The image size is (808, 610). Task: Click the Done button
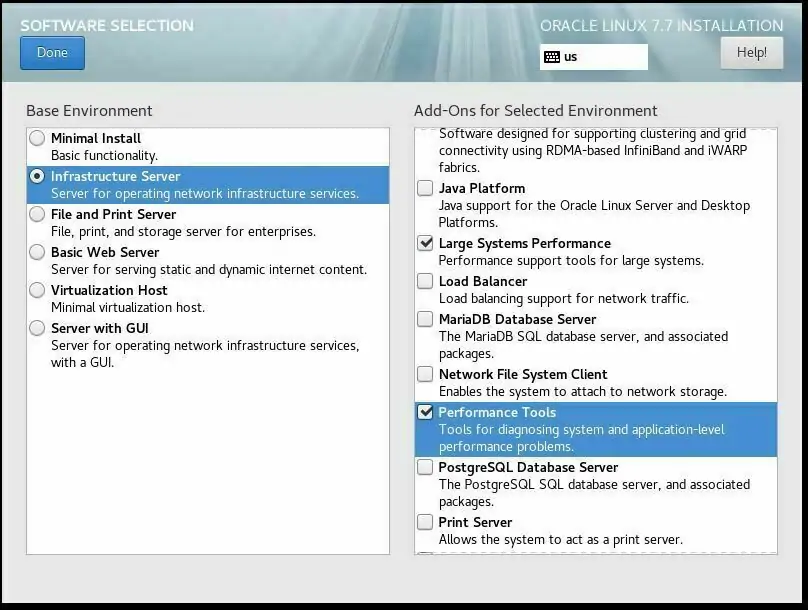[x=52, y=53]
